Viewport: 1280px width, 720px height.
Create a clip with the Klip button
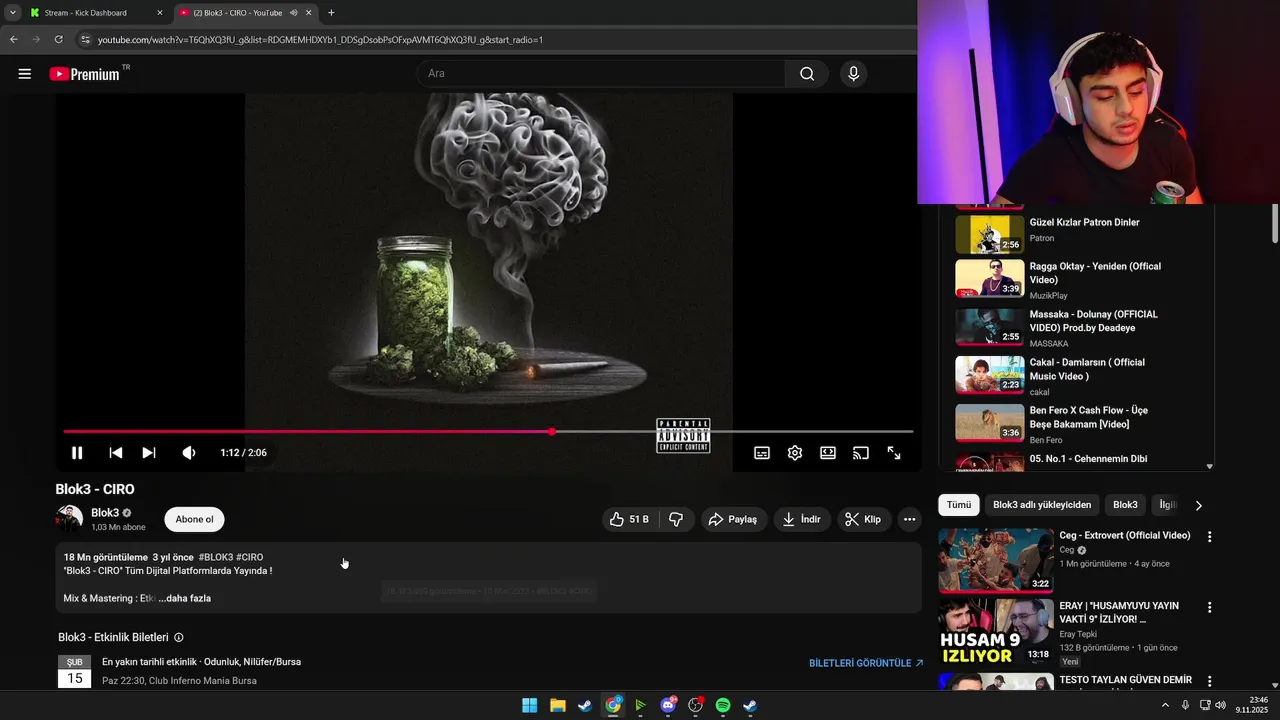point(863,519)
